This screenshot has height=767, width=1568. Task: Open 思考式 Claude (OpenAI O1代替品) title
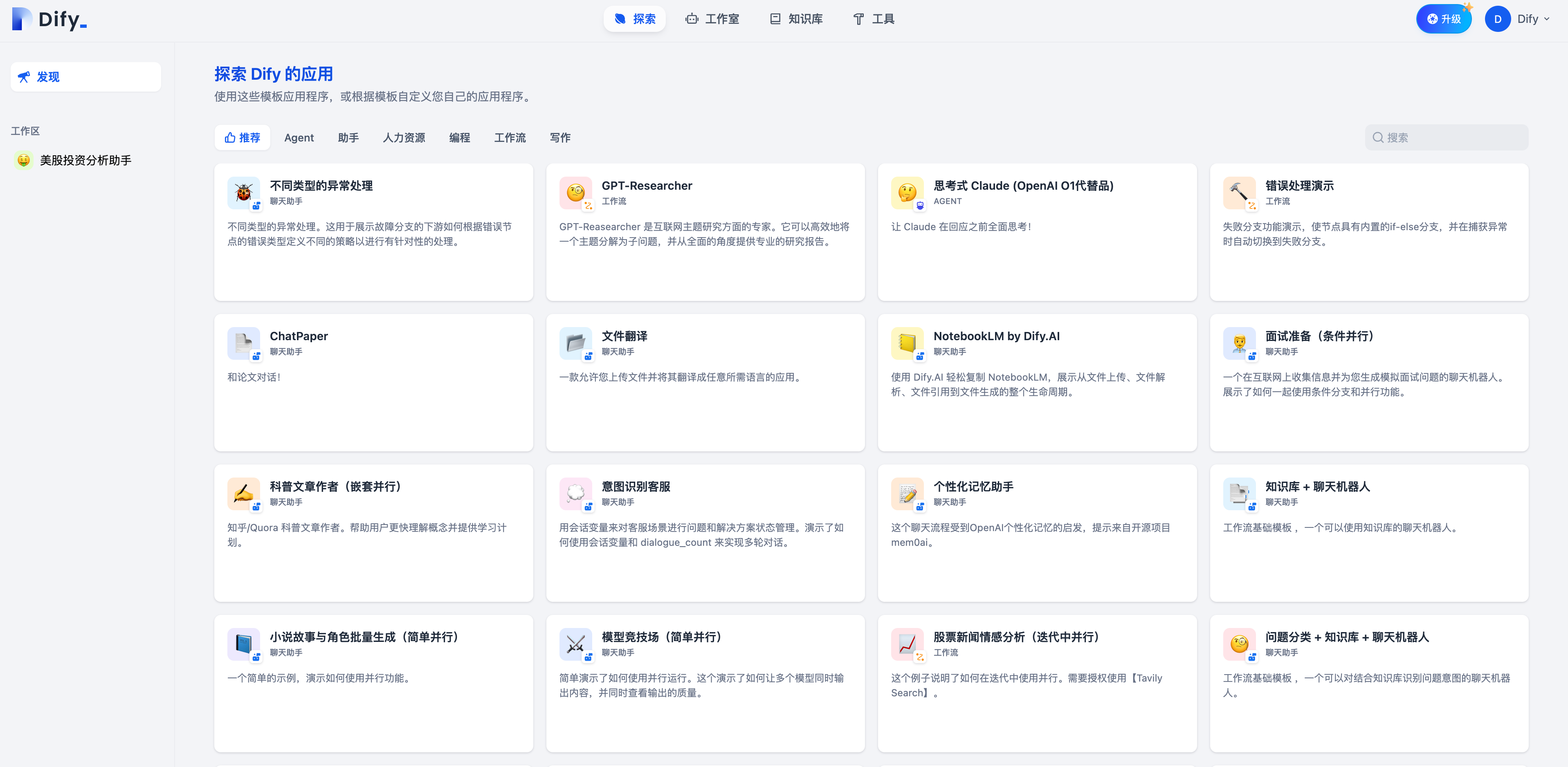coord(1023,186)
